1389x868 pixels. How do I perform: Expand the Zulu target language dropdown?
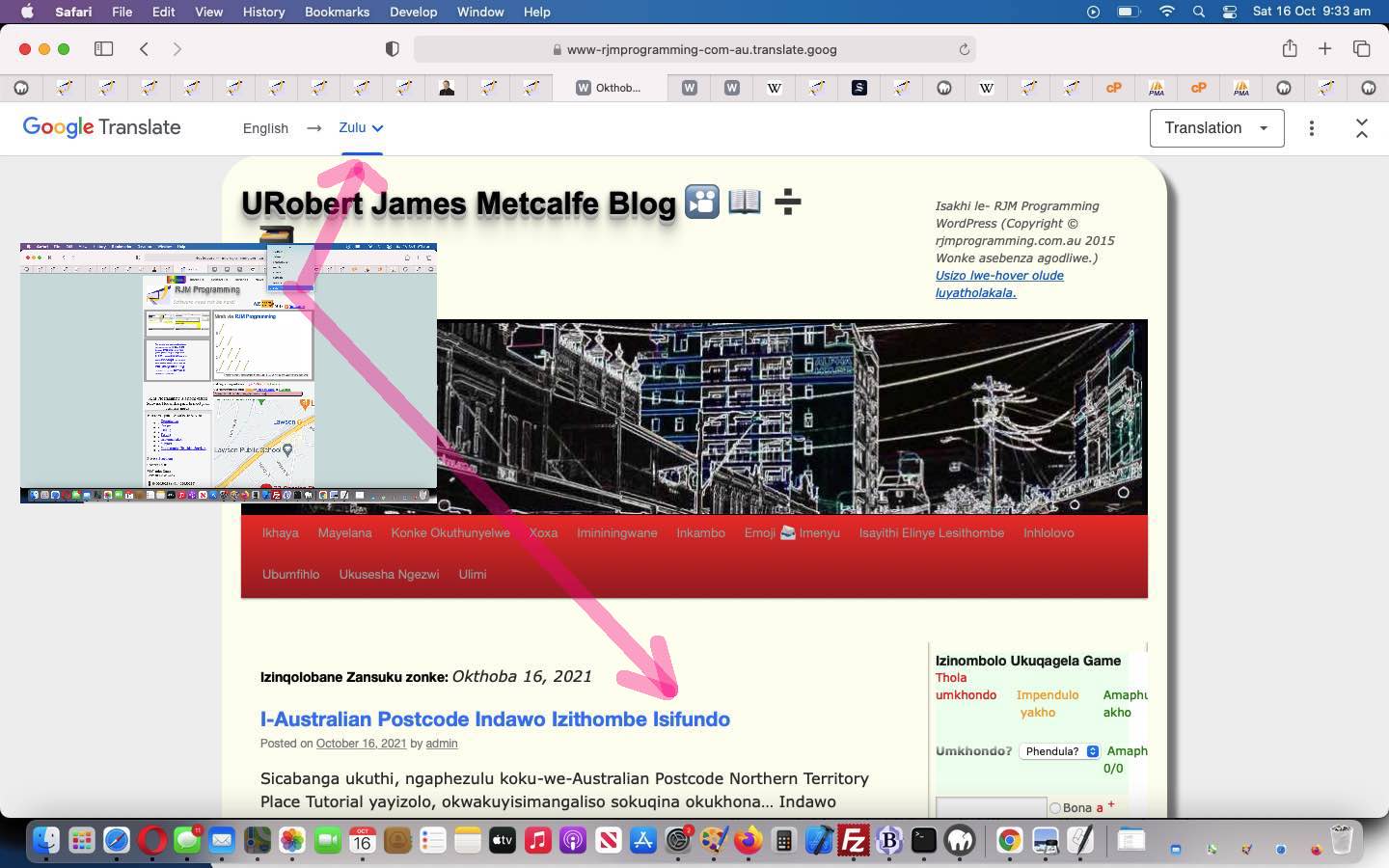pyautogui.click(x=361, y=127)
